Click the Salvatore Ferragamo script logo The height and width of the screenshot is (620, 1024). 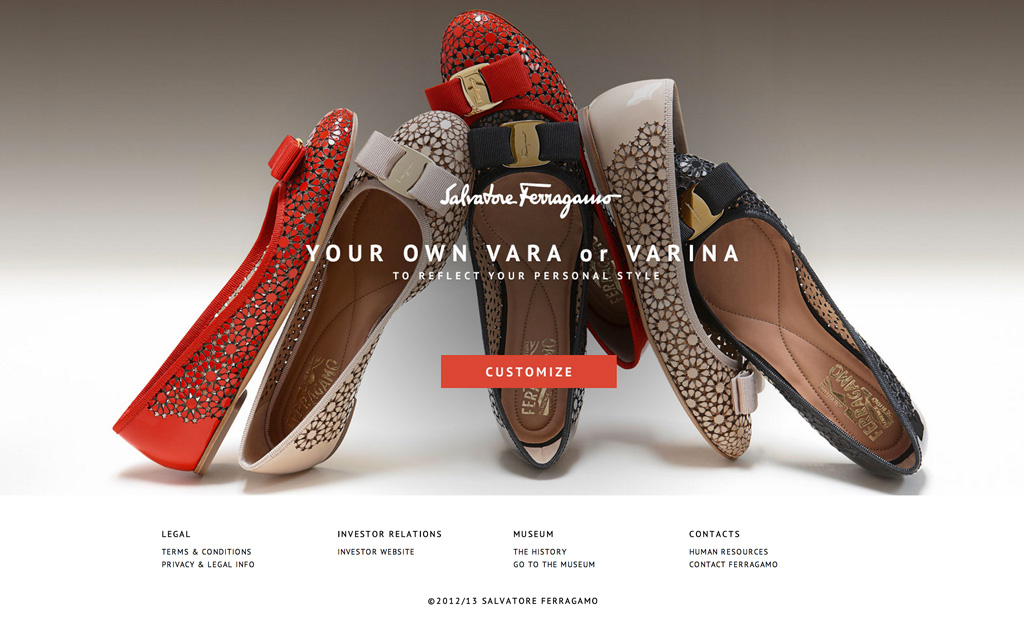tap(528, 198)
